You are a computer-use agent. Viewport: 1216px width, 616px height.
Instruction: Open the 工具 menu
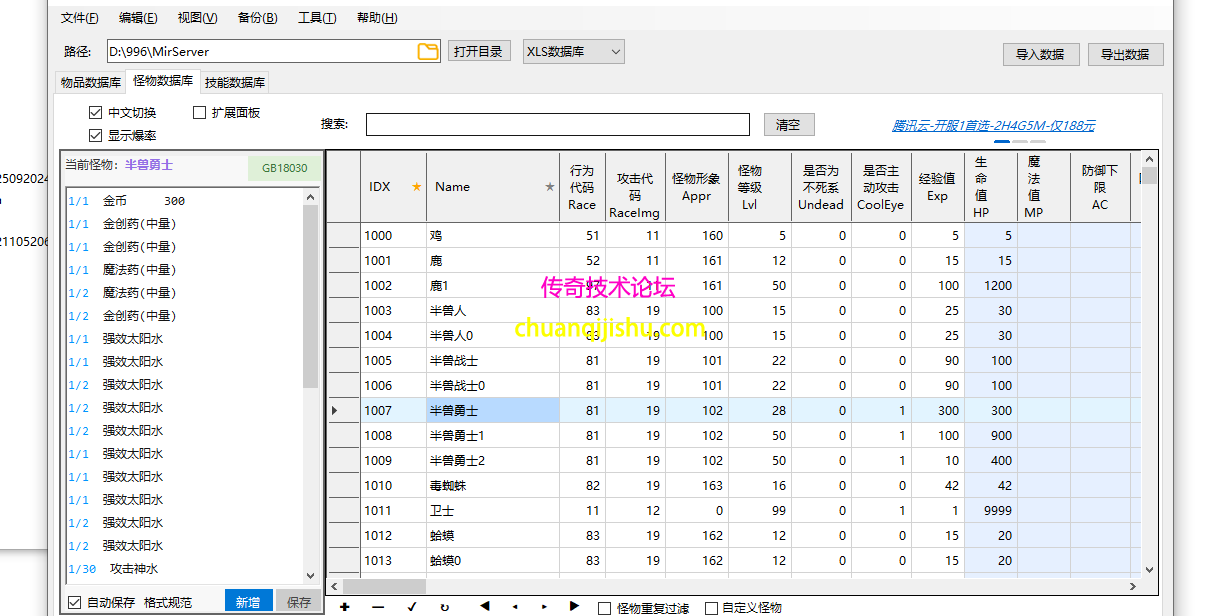click(316, 17)
